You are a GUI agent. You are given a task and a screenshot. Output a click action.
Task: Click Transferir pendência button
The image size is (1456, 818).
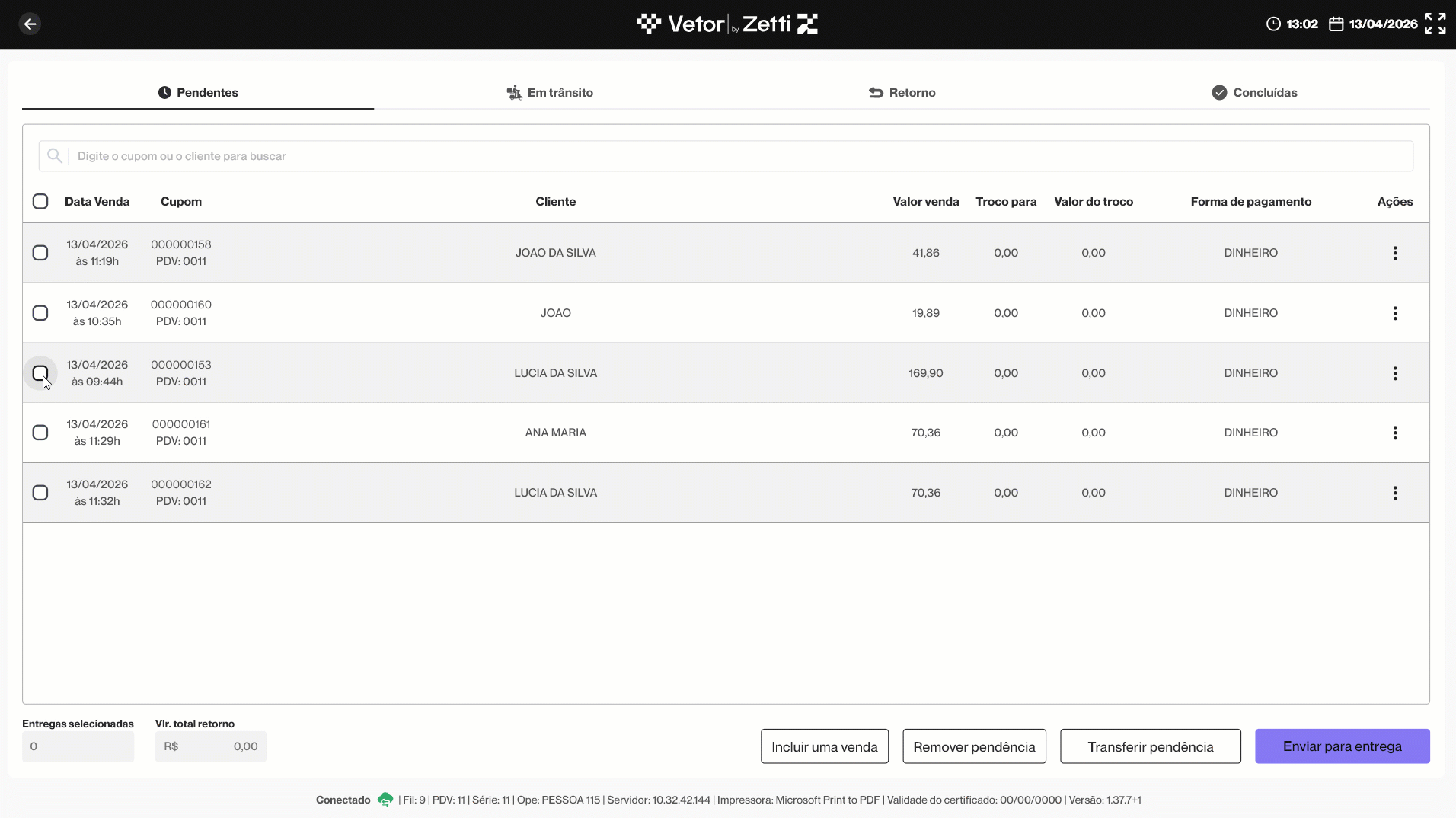pyautogui.click(x=1150, y=746)
